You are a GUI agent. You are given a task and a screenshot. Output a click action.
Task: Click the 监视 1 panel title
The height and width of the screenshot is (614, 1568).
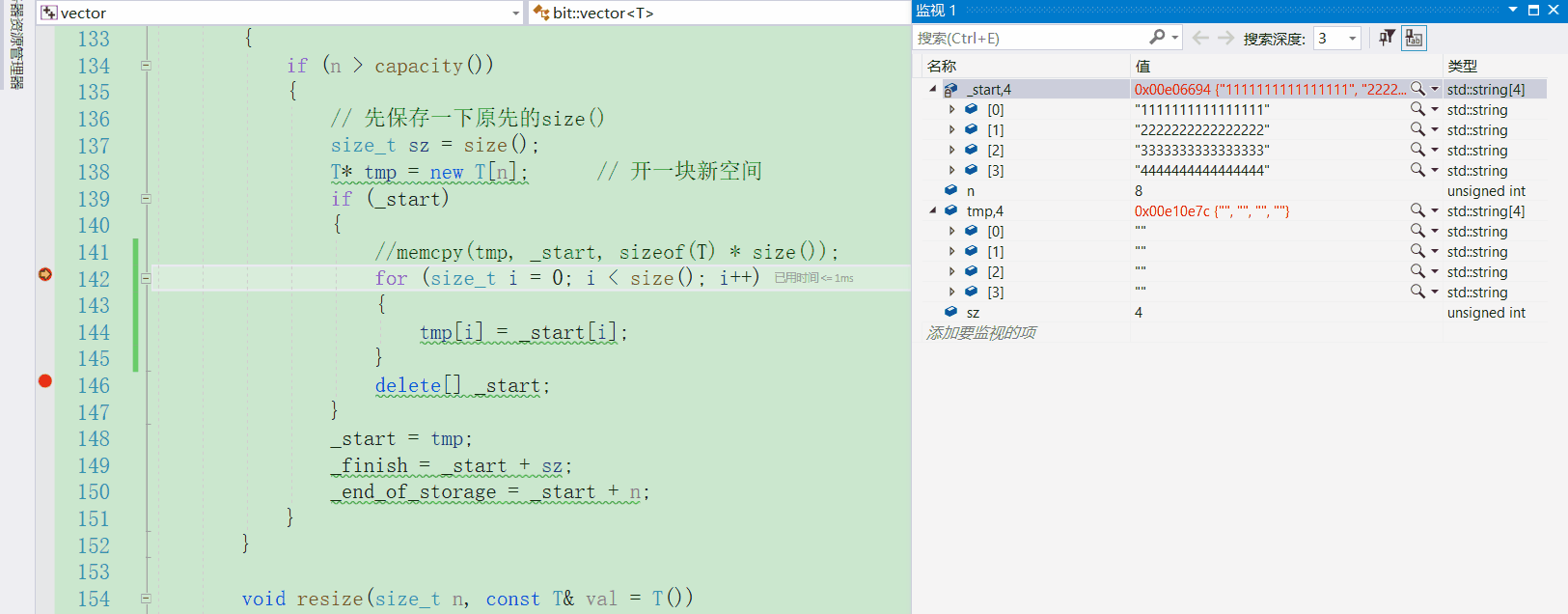[935, 10]
